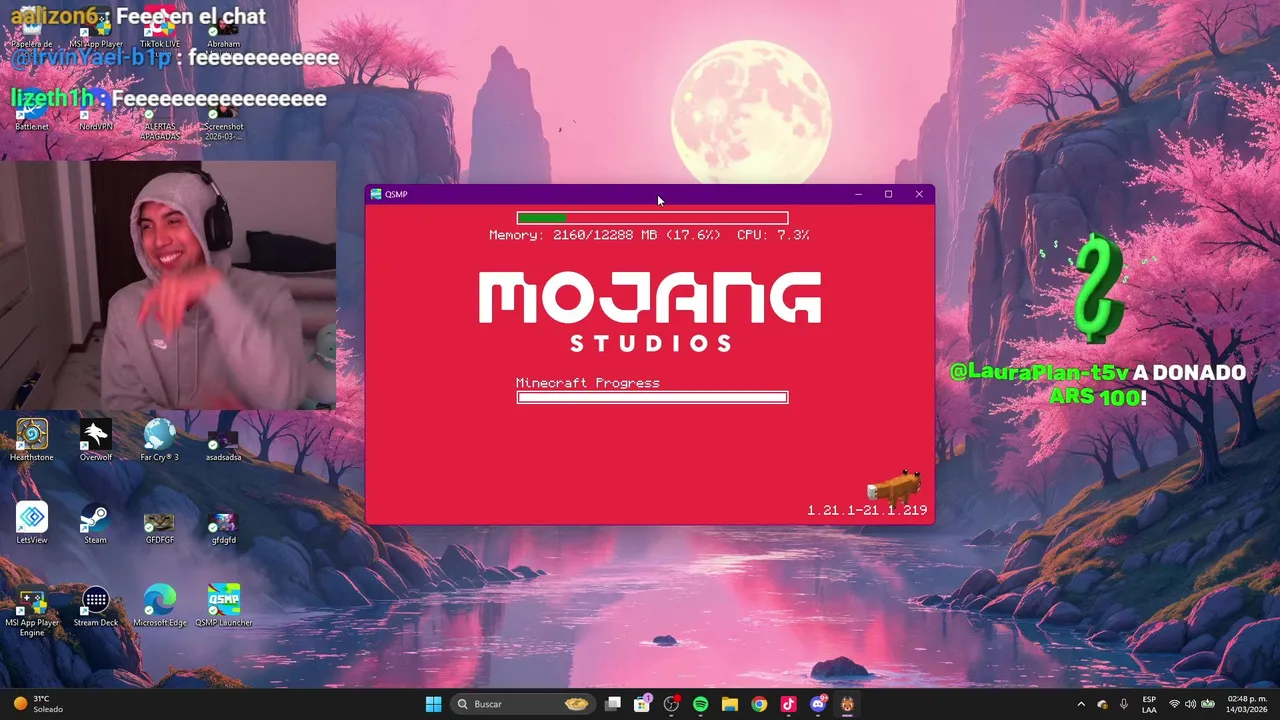Open the microphone tray icon
1280x720 pixels.
click(1124, 704)
